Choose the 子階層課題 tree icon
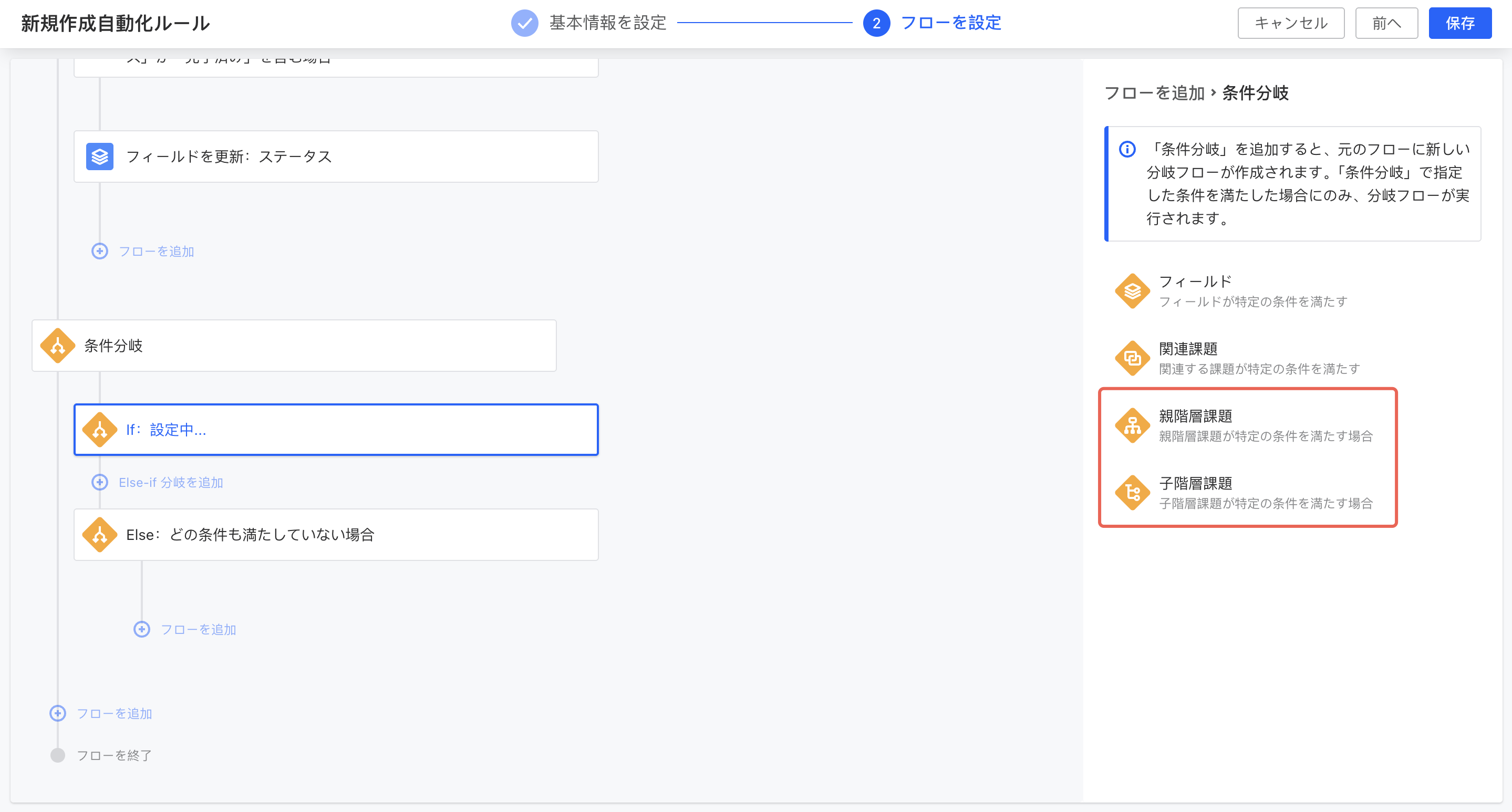The height and width of the screenshot is (812, 1512). tap(1132, 493)
